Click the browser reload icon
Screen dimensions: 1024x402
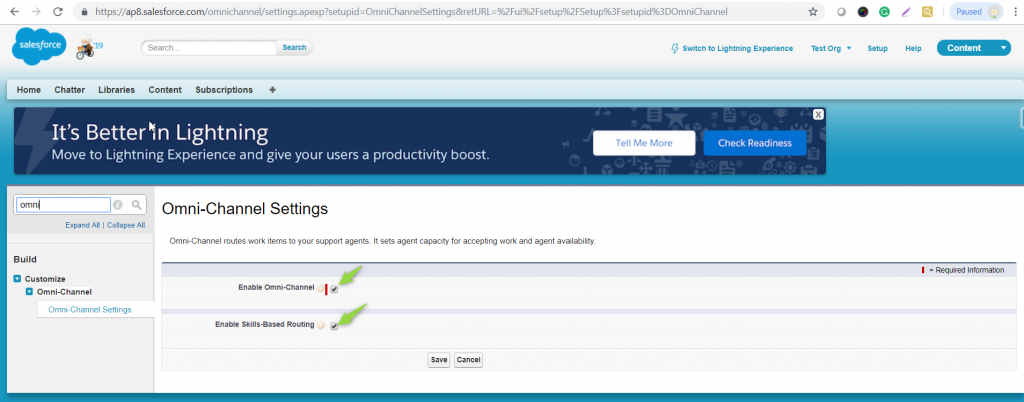(x=56, y=12)
